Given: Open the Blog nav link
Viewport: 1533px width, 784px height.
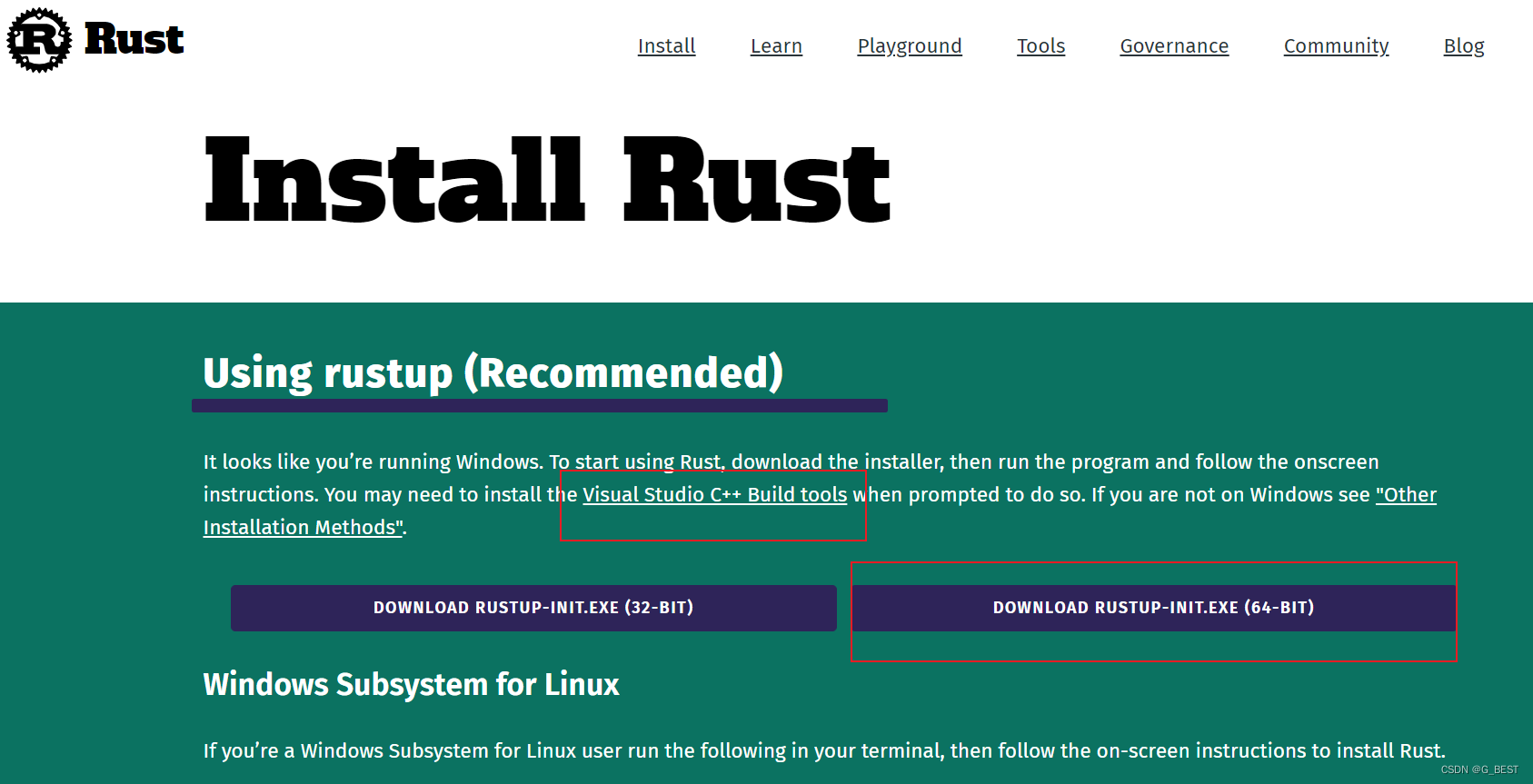Looking at the screenshot, I should [x=1464, y=46].
